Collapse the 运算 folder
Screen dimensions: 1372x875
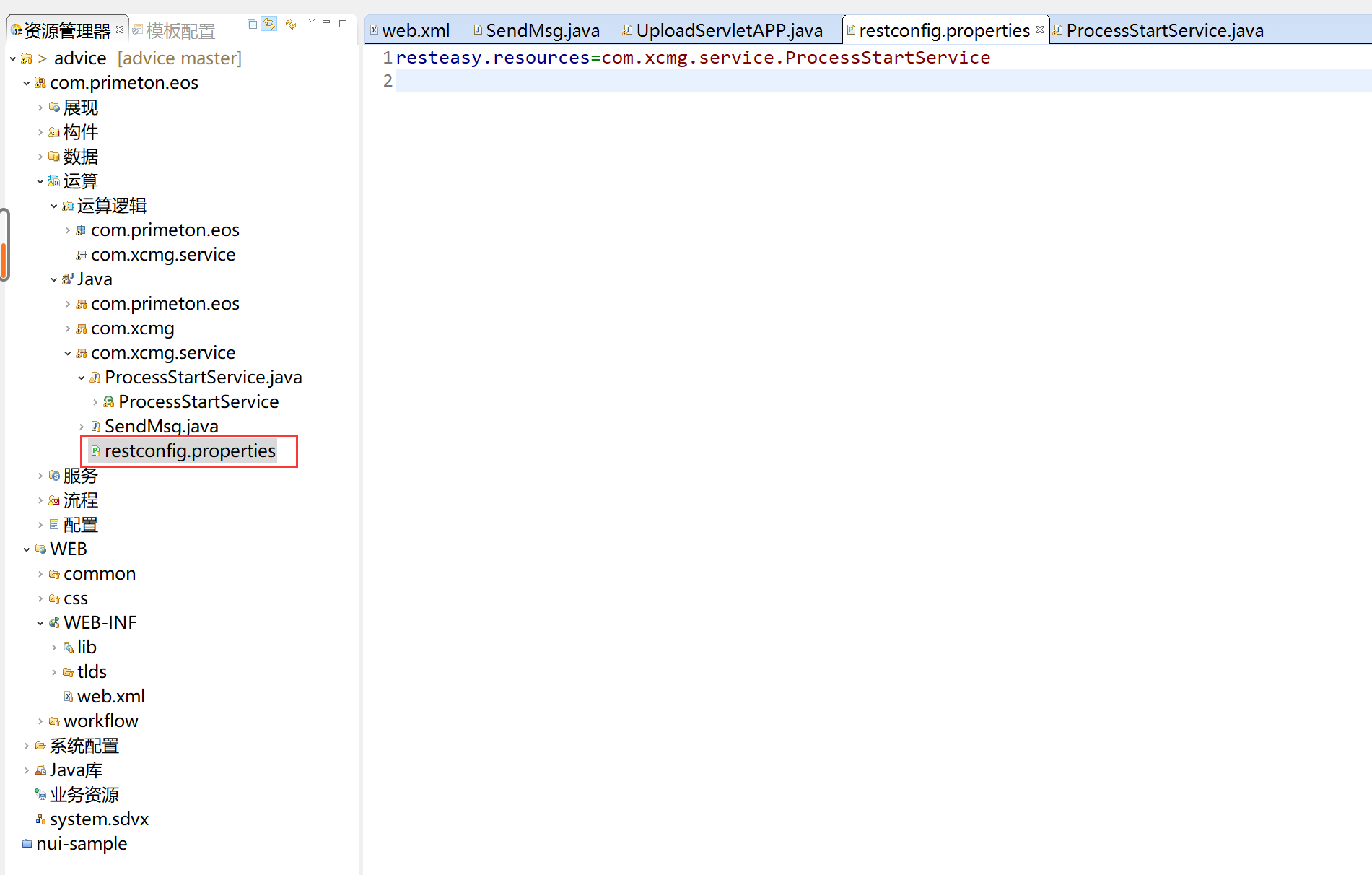(x=40, y=181)
